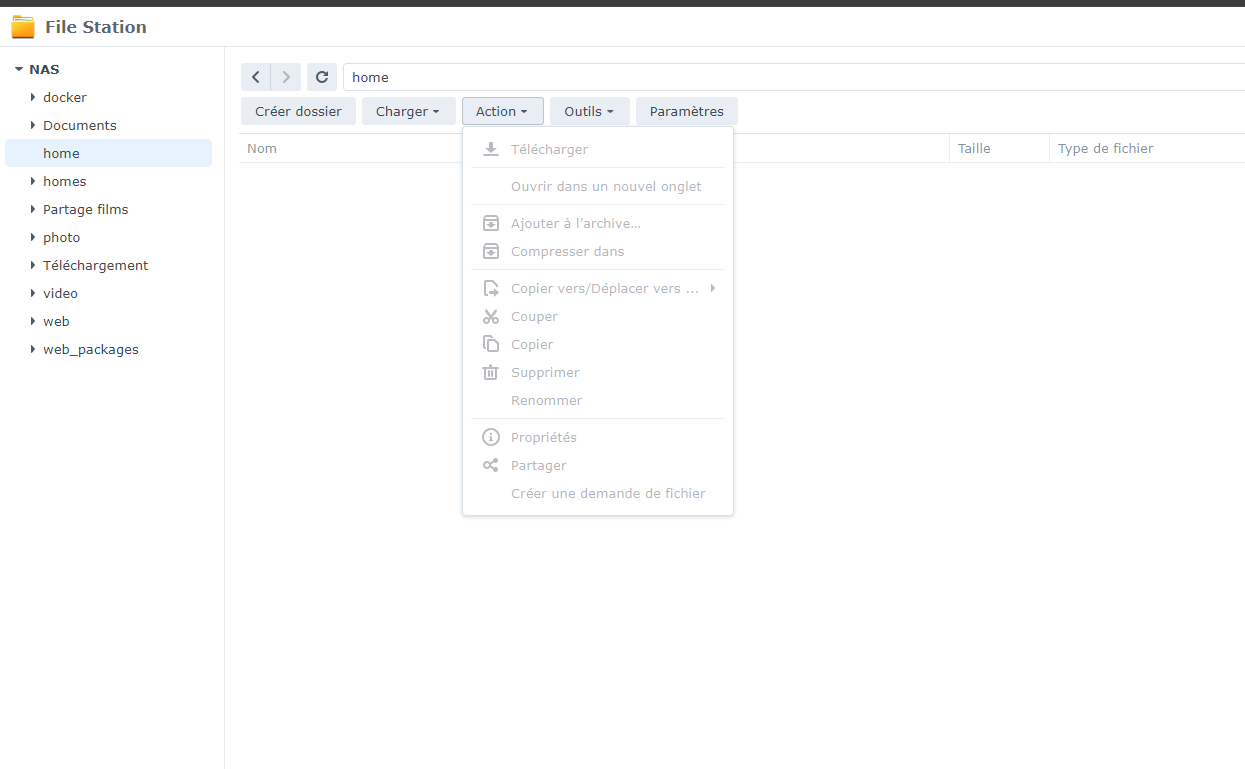
Task: Click the home path input field
Action: (x=794, y=77)
